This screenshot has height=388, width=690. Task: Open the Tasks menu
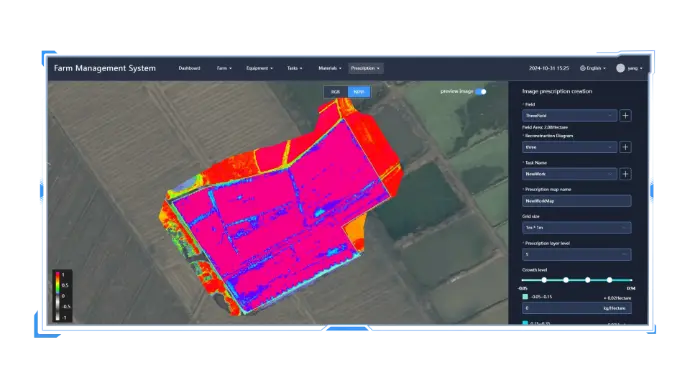coord(294,68)
